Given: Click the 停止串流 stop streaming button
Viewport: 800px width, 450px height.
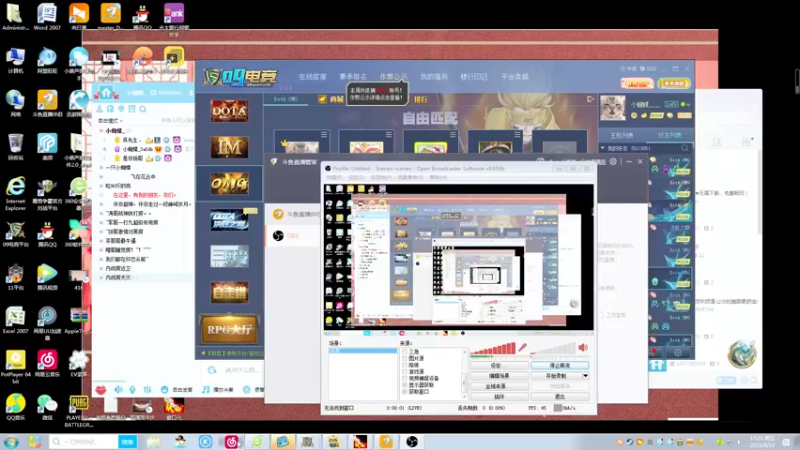Looking at the screenshot, I should click(560, 365).
